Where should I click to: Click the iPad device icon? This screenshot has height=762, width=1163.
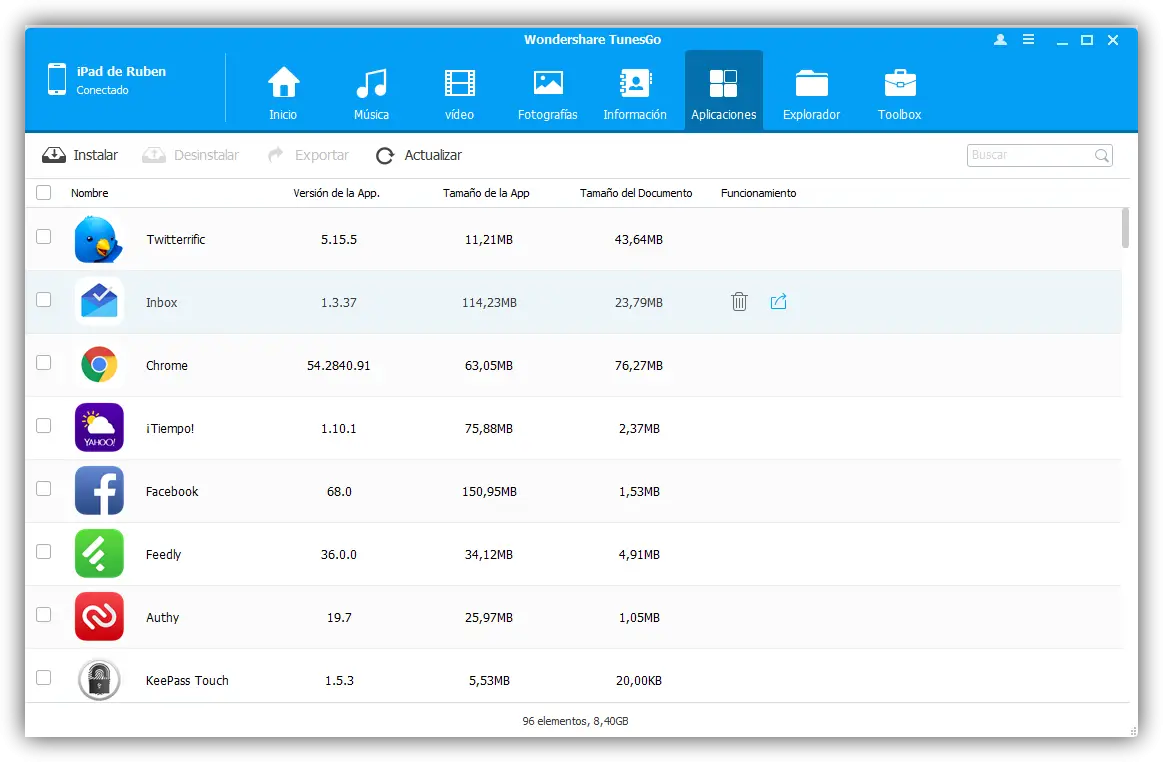(56, 79)
